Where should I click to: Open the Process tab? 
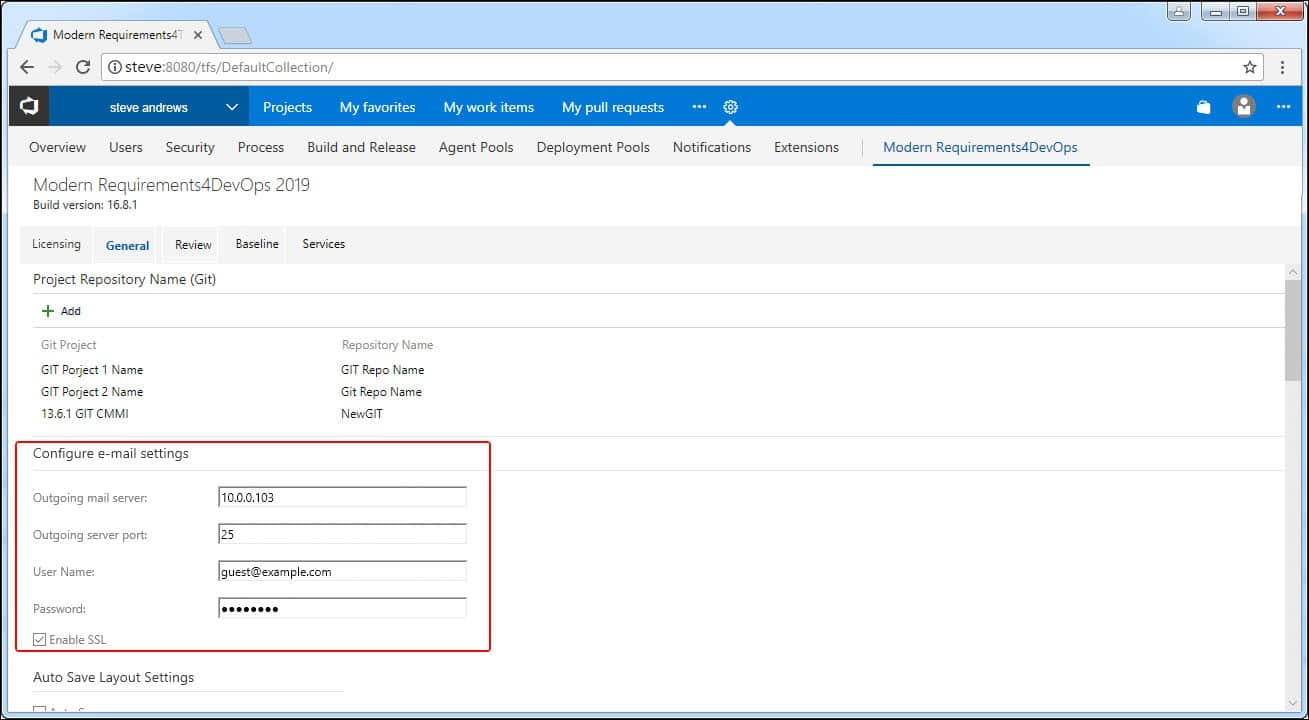pyautogui.click(x=261, y=147)
